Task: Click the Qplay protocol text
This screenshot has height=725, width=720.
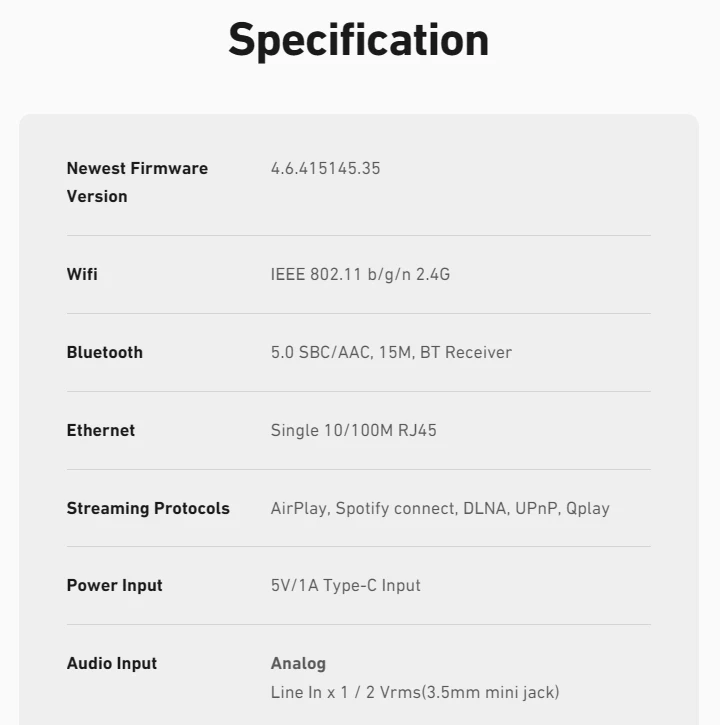Action: click(588, 509)
